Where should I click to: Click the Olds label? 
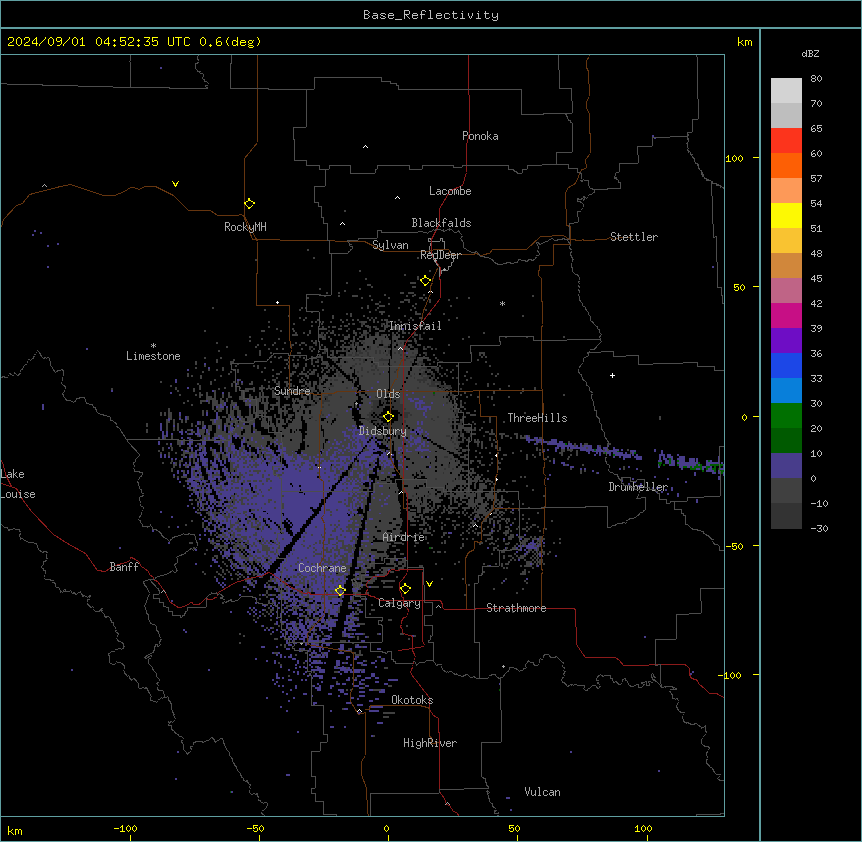pos(388,394)
